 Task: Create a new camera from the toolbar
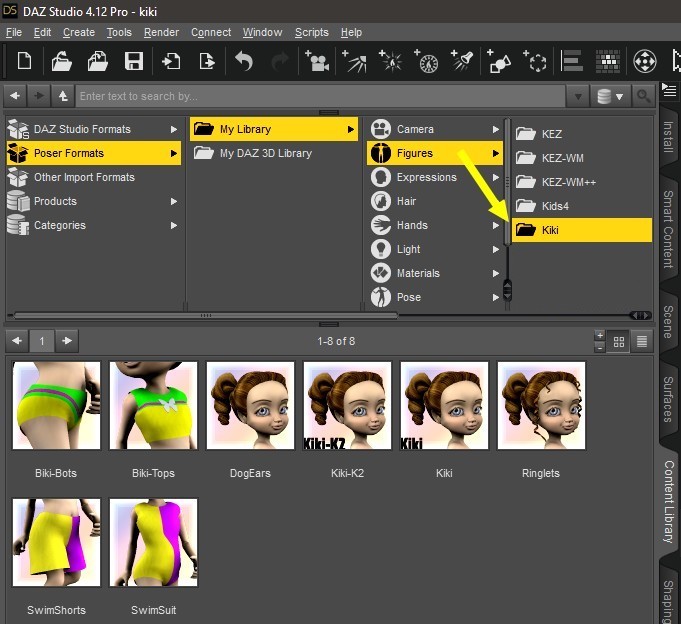point(317,61)
